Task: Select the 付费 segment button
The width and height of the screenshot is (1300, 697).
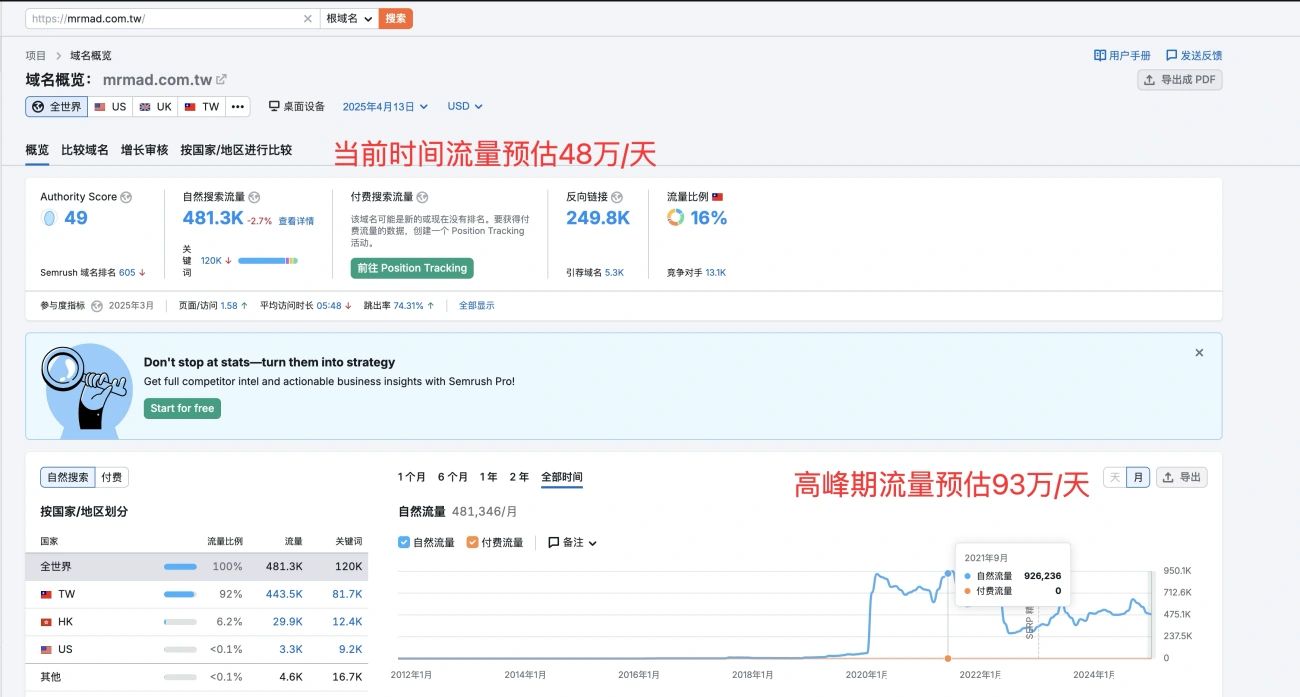Action: [112, 478]
